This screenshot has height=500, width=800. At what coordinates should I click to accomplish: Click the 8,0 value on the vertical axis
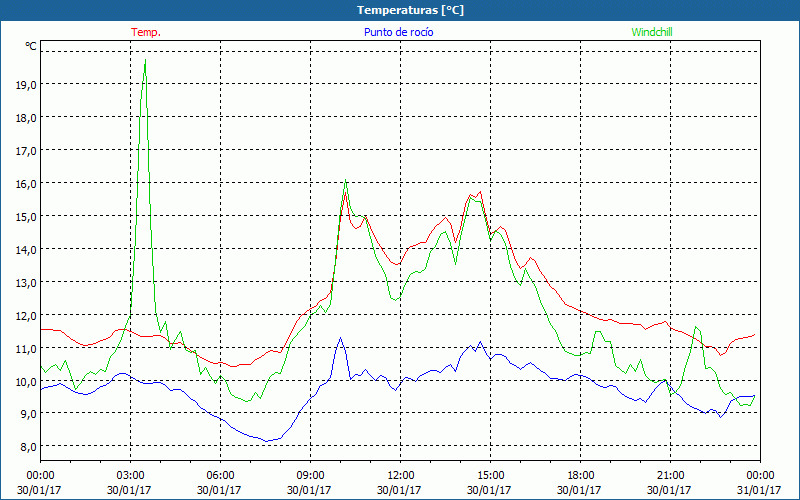pyautogui.click(x=27, y=446)
